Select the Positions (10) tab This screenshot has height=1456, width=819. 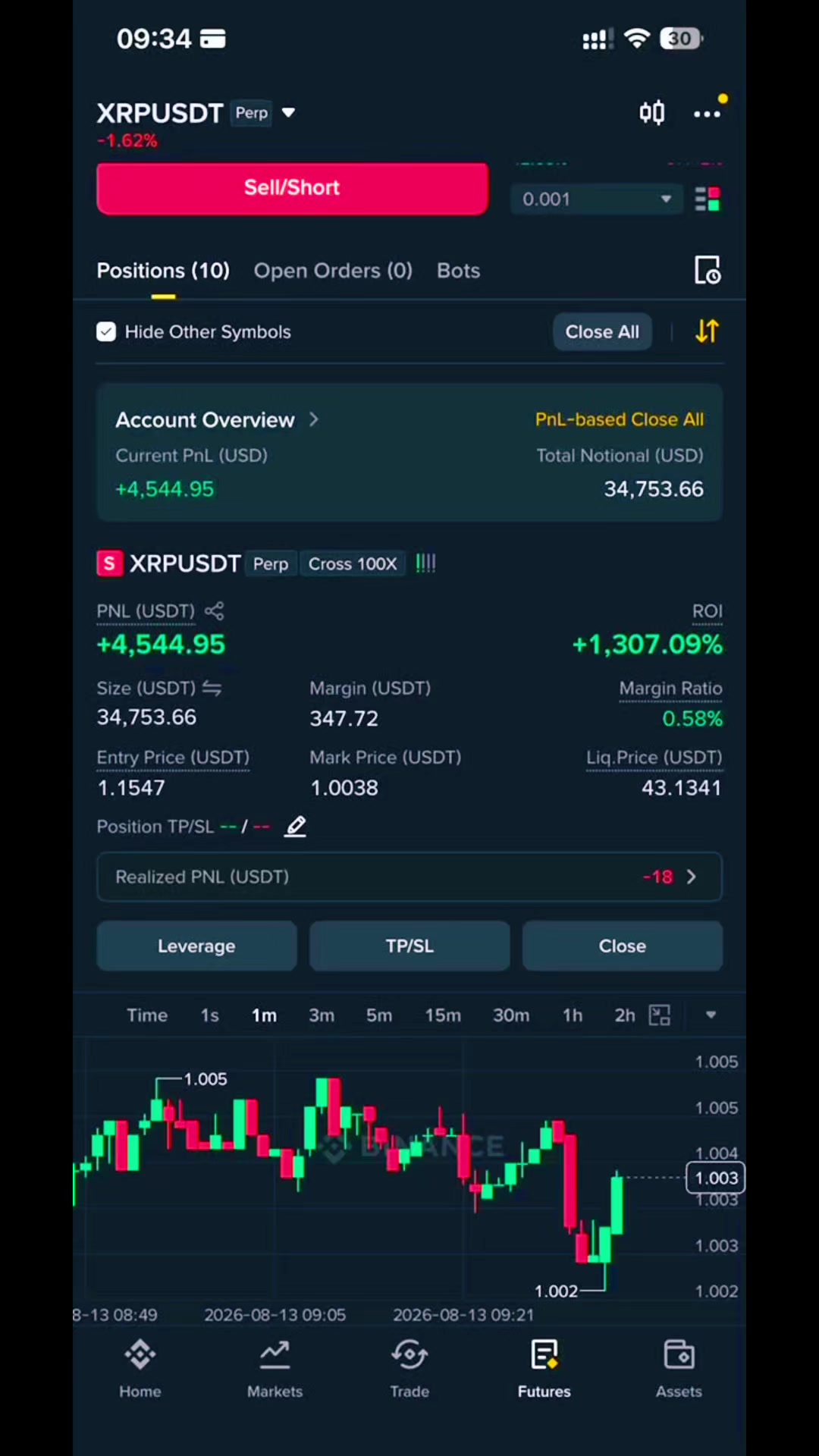pos(163,271)
